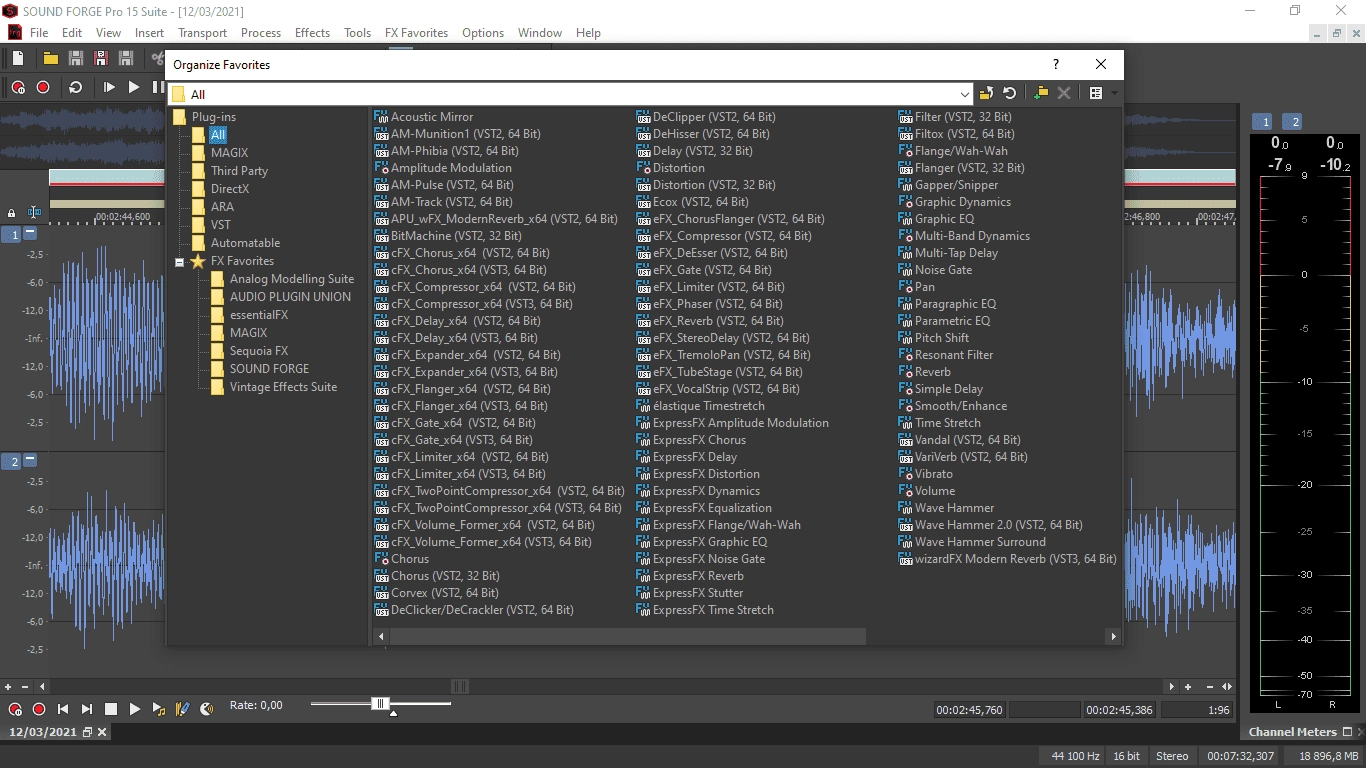Viewport: 1366px width, 768px height.
Task: Select the essentialFX favorites folder
Action: coord(258,315)
